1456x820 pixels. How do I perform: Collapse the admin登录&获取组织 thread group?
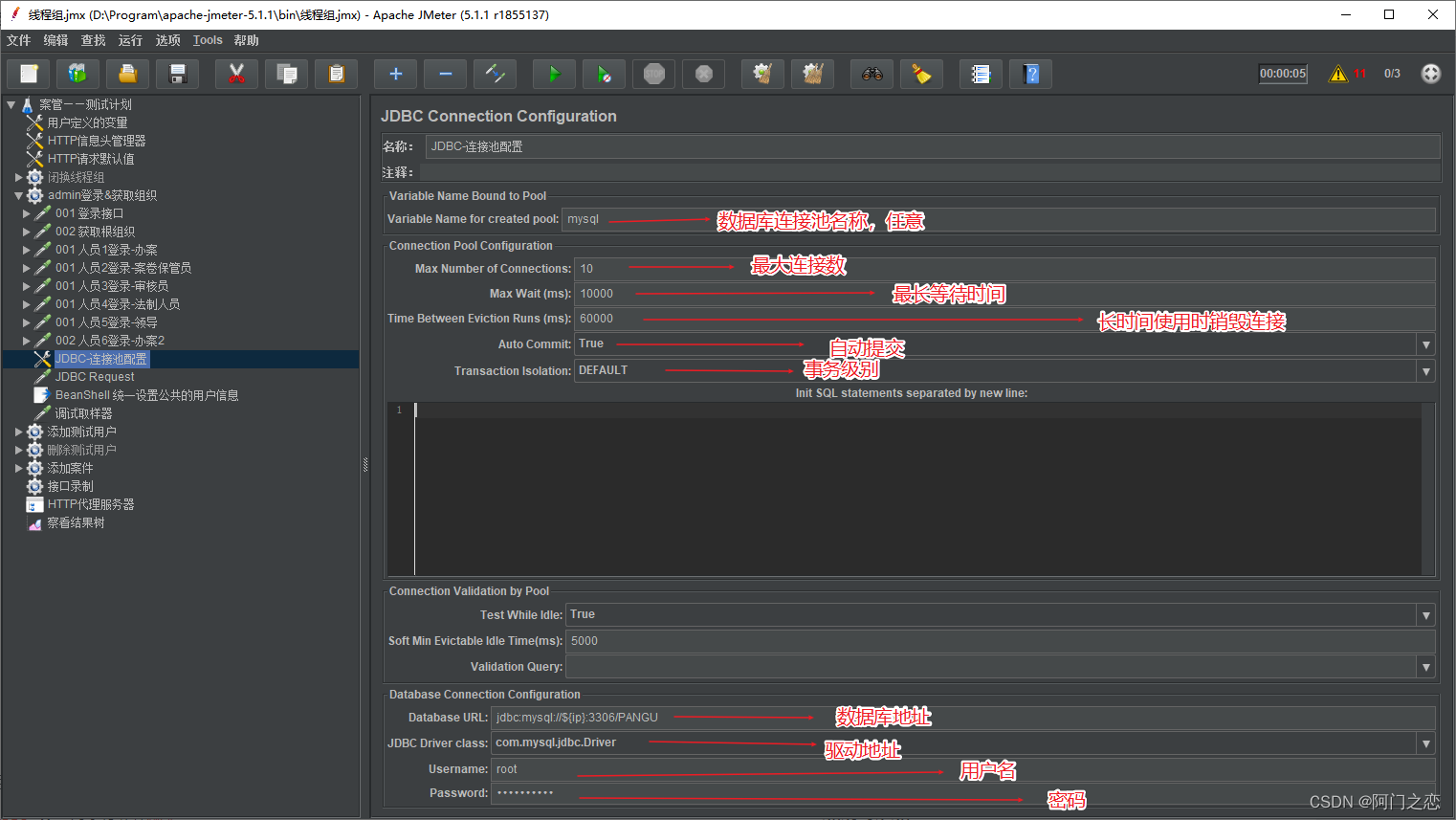(18, 195)
